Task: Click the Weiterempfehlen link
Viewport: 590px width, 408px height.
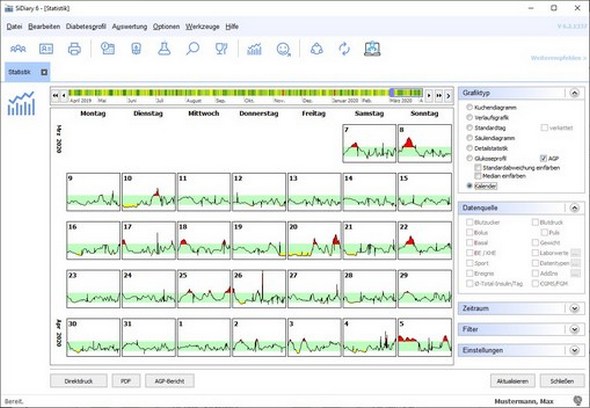Action: [x=558, y=58]
